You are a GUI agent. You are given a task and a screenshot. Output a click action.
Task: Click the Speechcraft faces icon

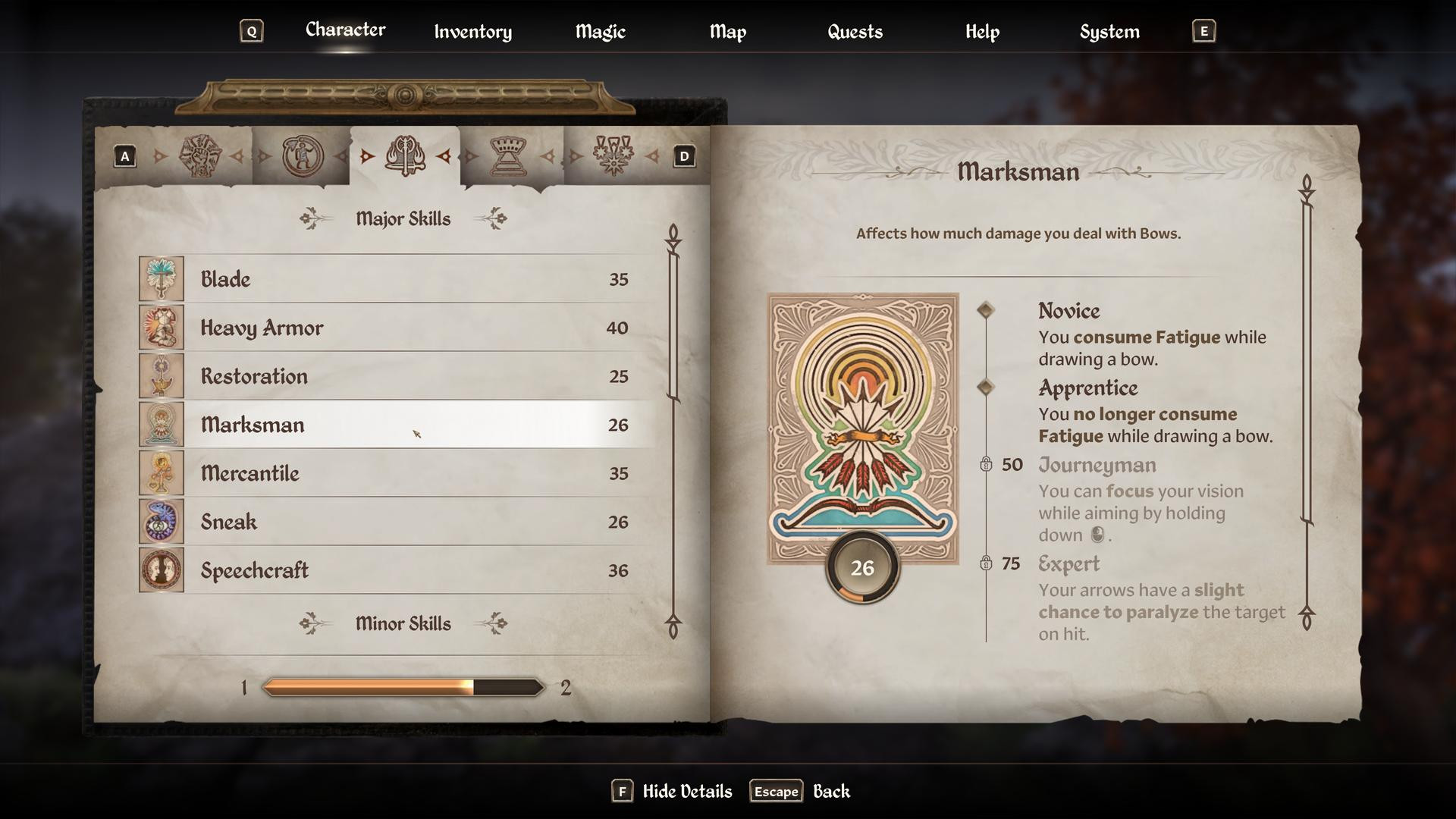click(x=162, y=570)
